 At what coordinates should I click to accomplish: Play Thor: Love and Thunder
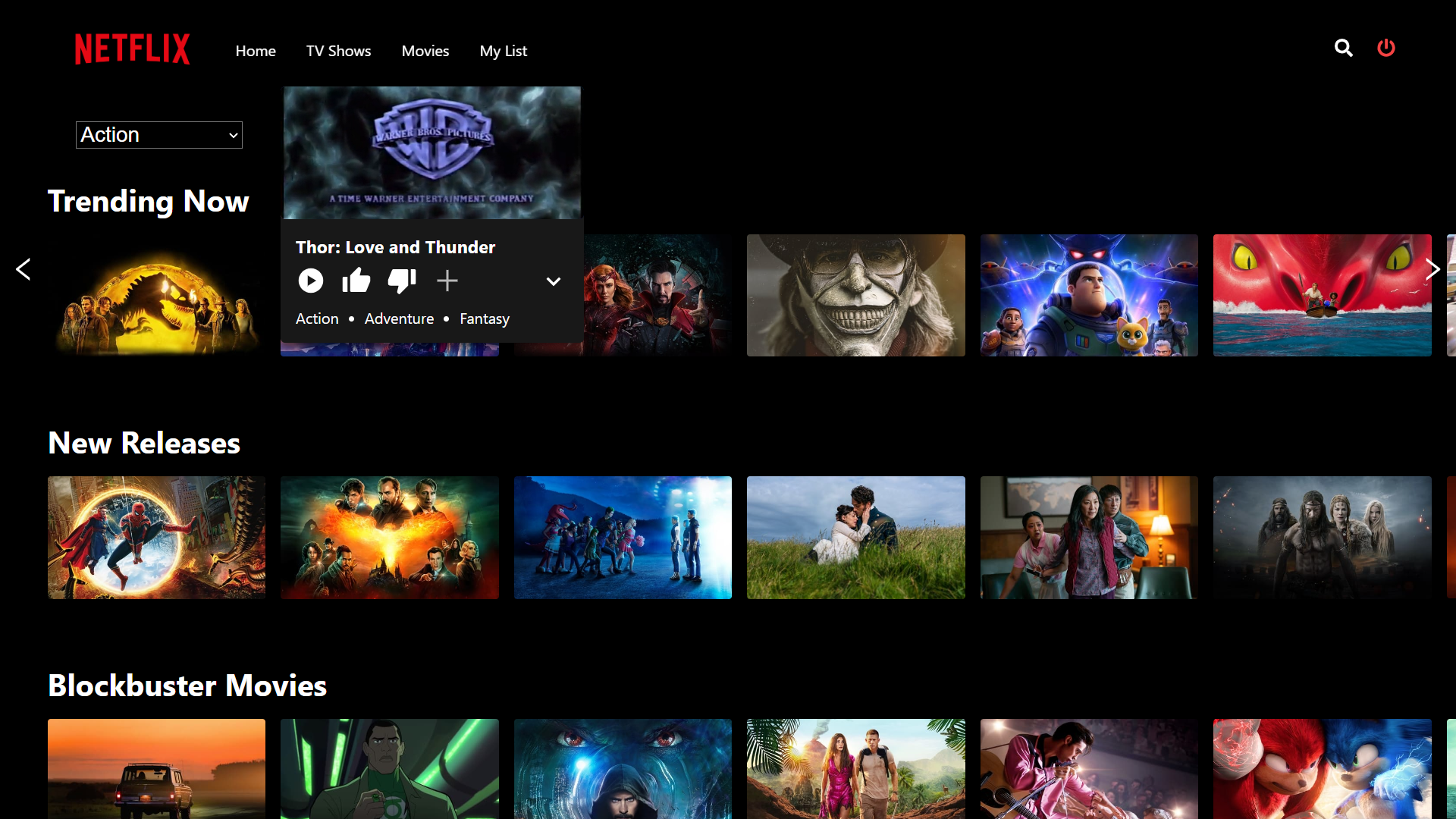click(x=310, y=281)
